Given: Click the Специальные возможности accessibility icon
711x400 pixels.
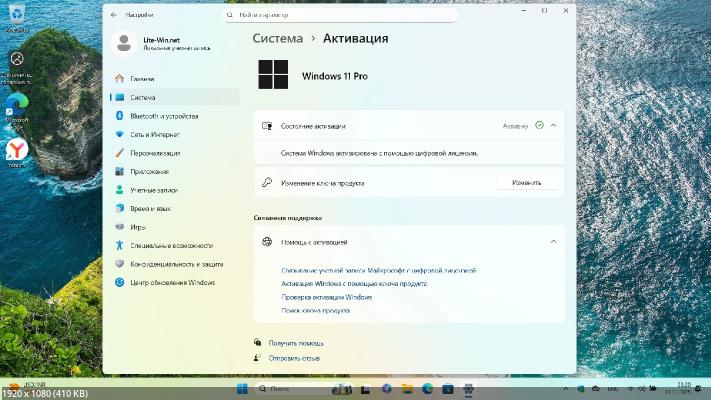Looking at the screenshot, I should point(120,245).
